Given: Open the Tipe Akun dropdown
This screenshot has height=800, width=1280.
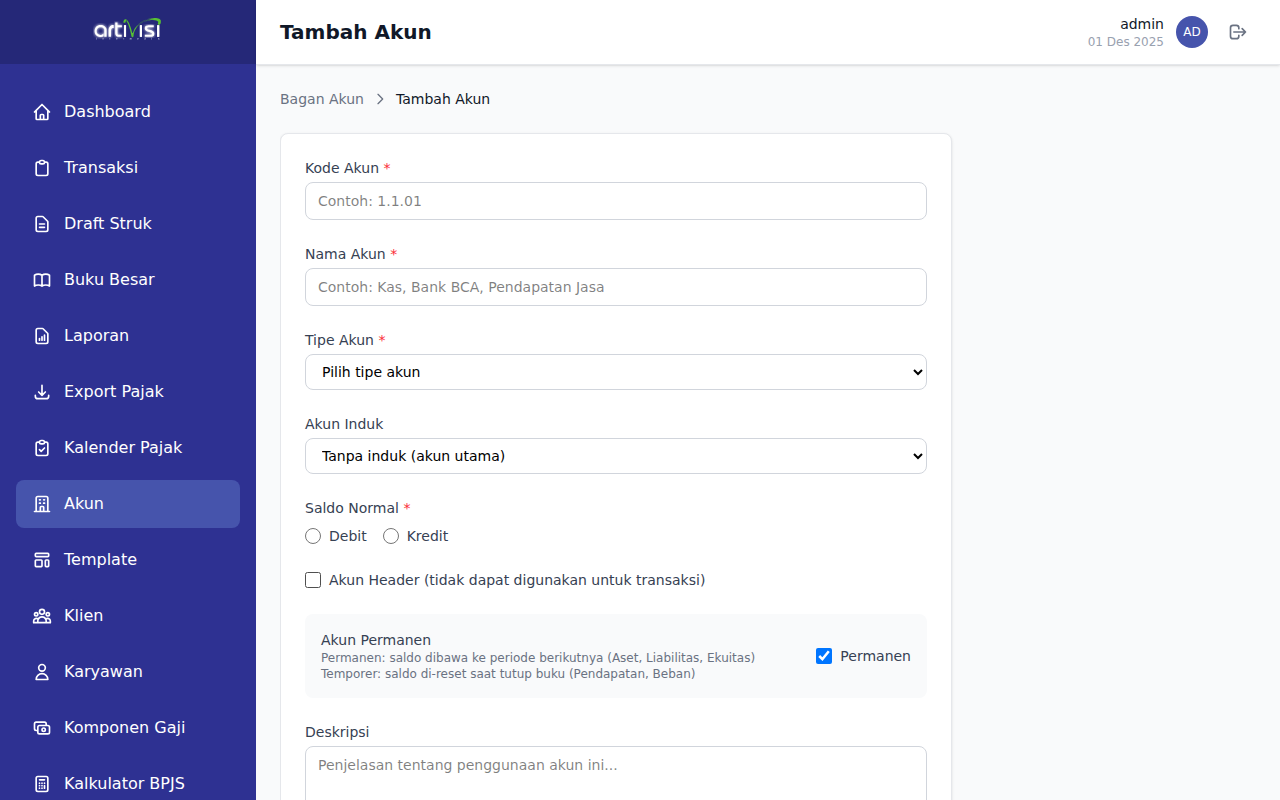Looking at the screenshot, I should [x=616, y=372].
